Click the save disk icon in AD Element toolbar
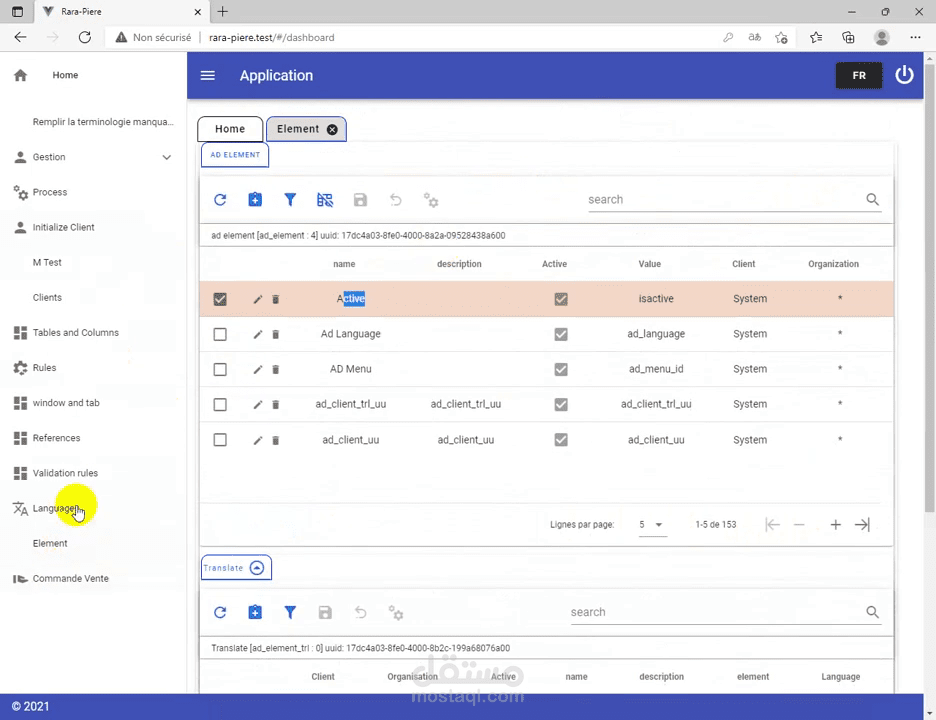Viewport: 936px width, 720px height. tap(360, 200)
